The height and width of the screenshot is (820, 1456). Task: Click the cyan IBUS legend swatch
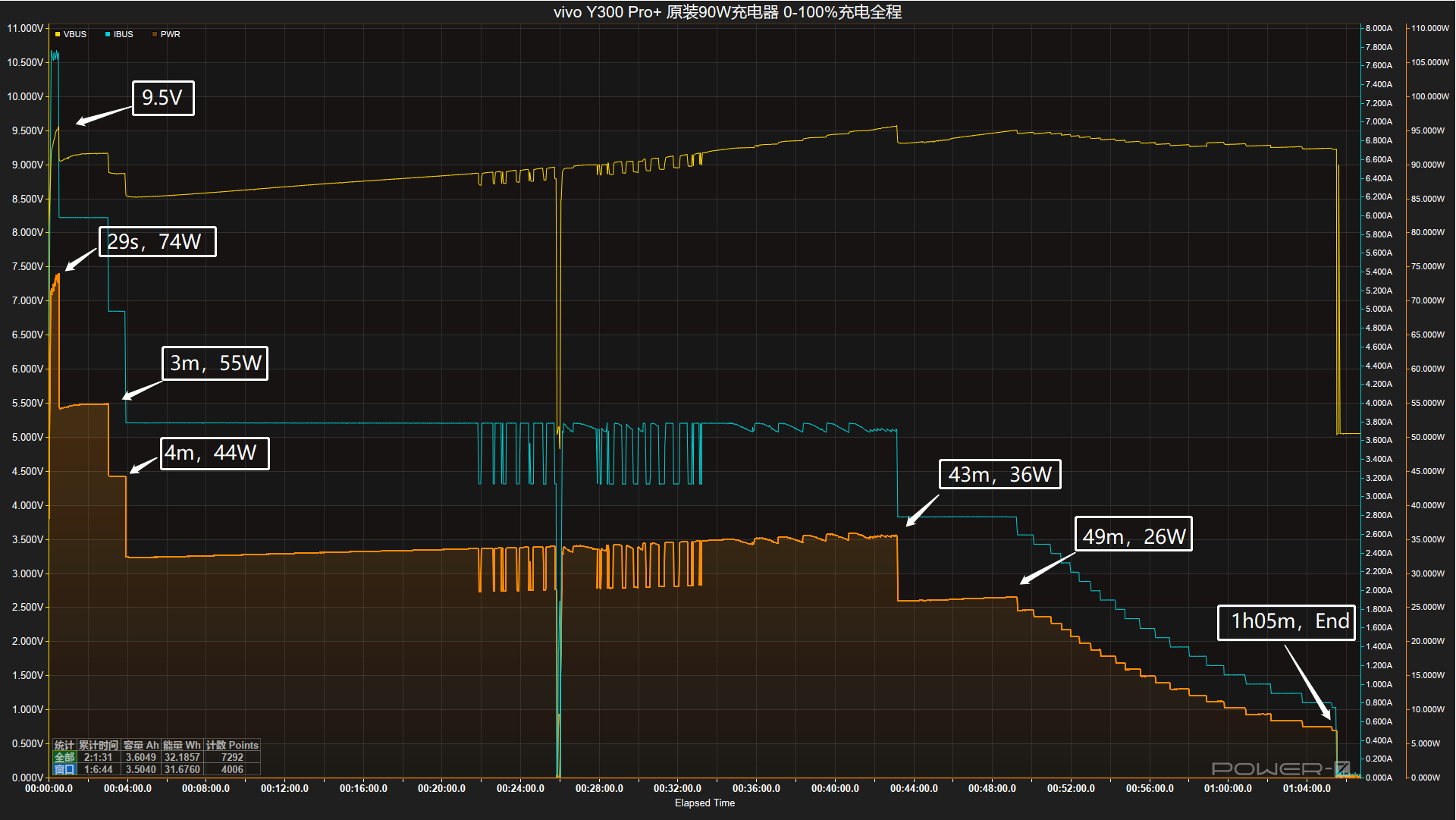tap(108, 34)
